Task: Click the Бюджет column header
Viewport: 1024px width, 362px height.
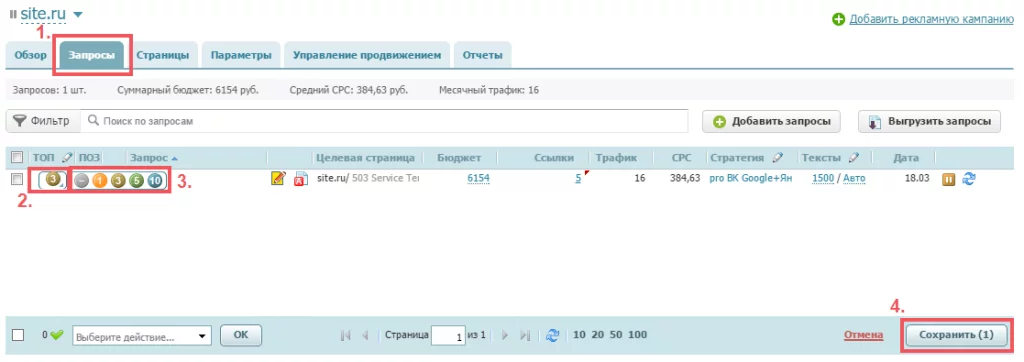Action: [x=460, y=157]
